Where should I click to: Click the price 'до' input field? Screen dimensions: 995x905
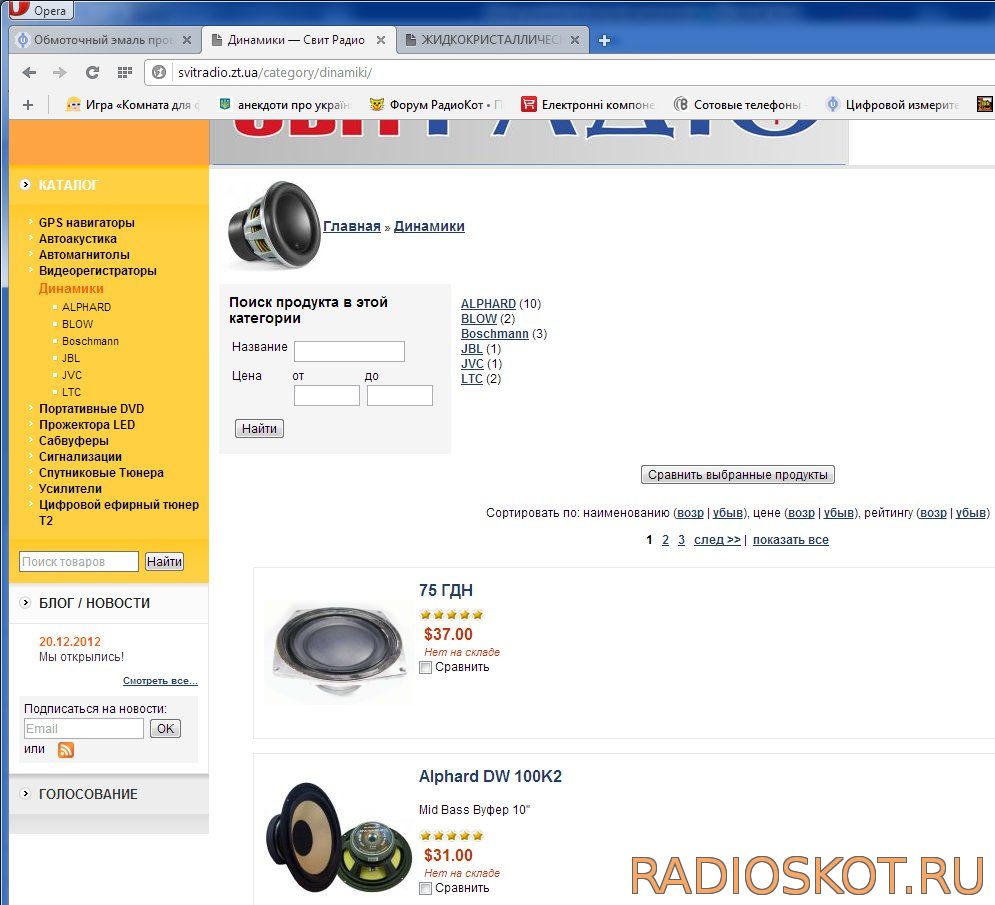pyautogui.click(x=400, y=395)
